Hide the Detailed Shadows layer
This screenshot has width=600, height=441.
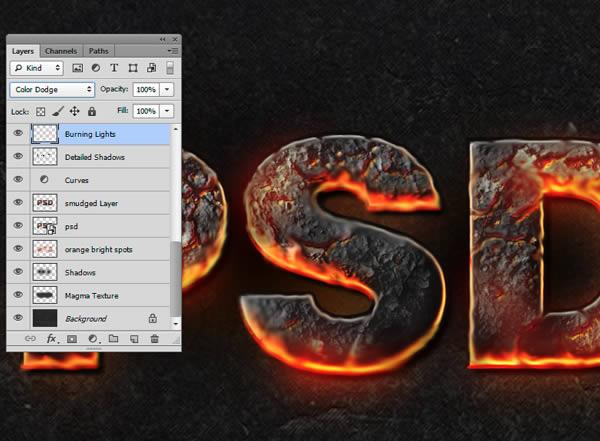tap(18, 156)
